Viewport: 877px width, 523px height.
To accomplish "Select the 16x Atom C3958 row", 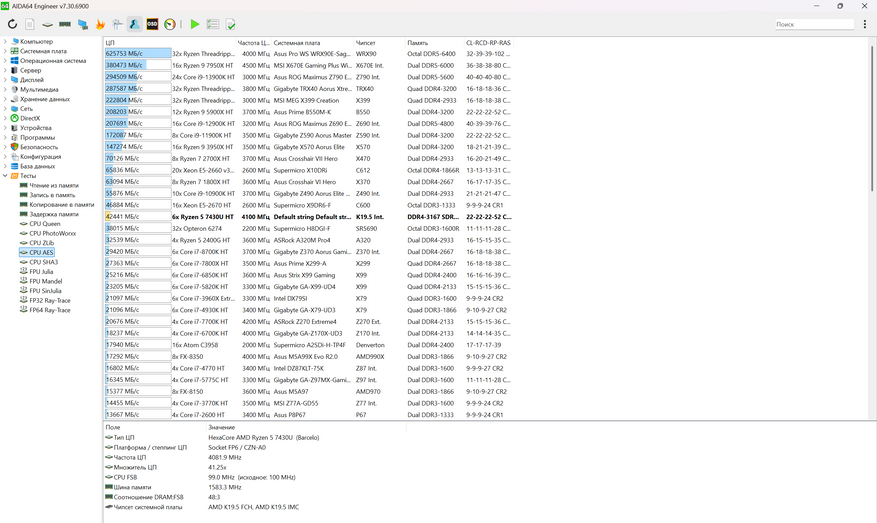I will 308,345.
